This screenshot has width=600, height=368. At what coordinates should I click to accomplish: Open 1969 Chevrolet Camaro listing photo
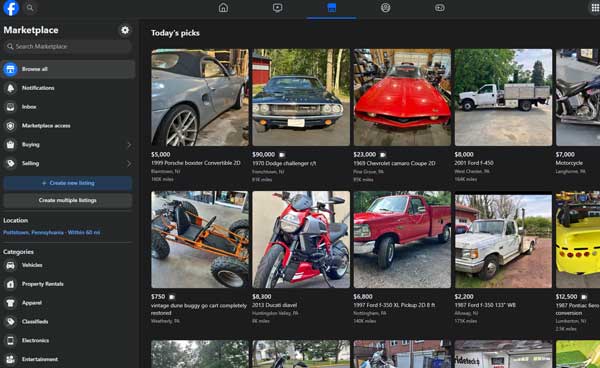click(x=402, y=97)
